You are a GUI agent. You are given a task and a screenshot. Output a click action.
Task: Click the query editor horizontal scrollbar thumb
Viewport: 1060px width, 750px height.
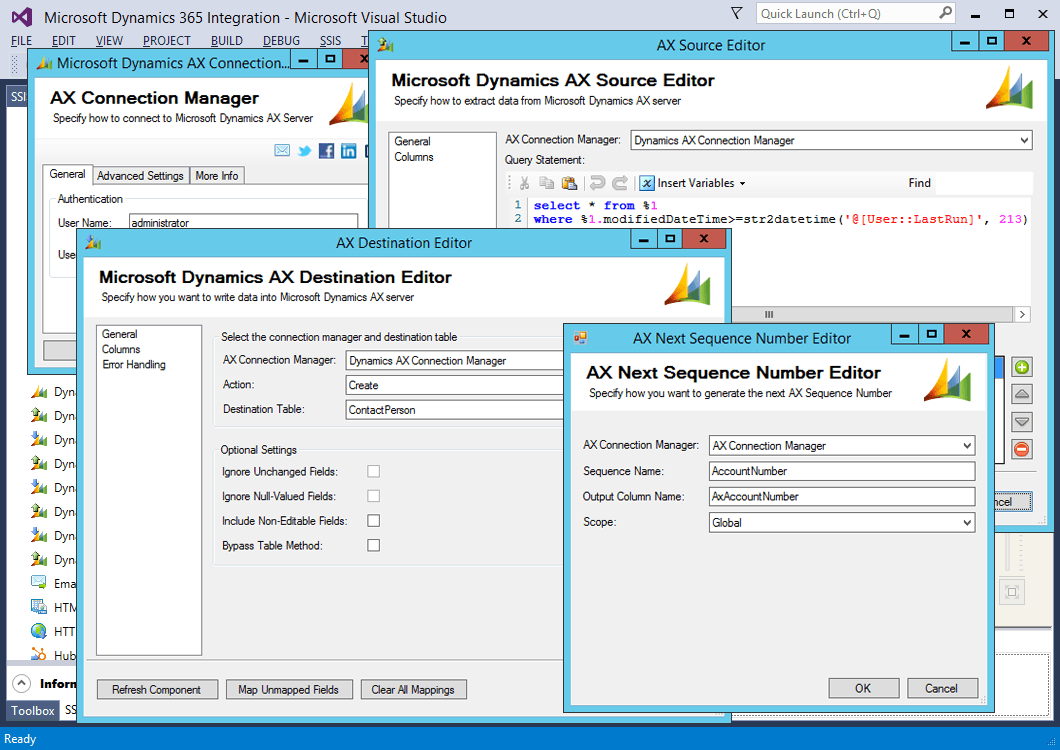769,314
